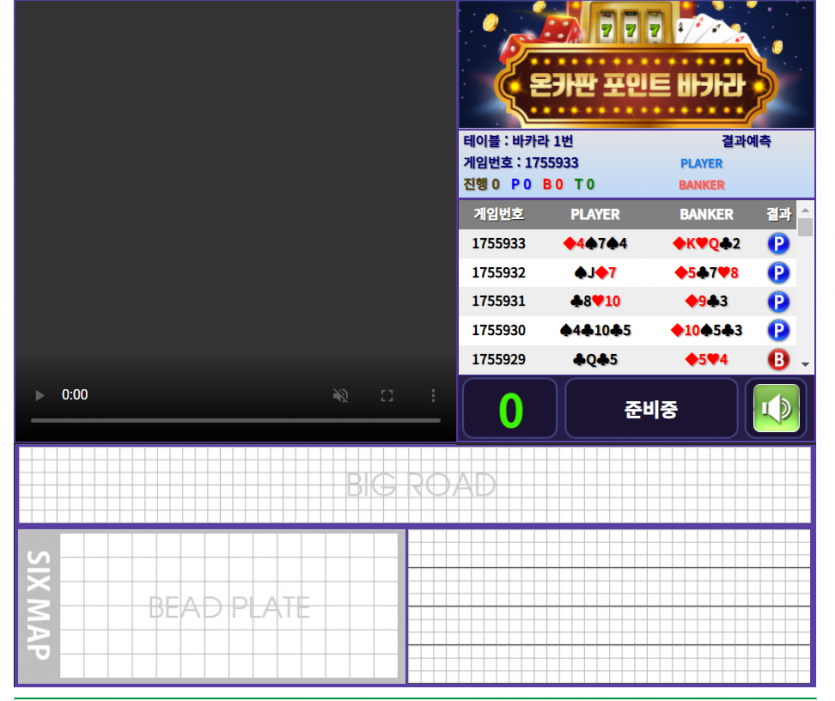The image size is (835, 701).
Task: Click banker cards ◆10♠5♣3 in row 1755930
Action: coord(706,330)
